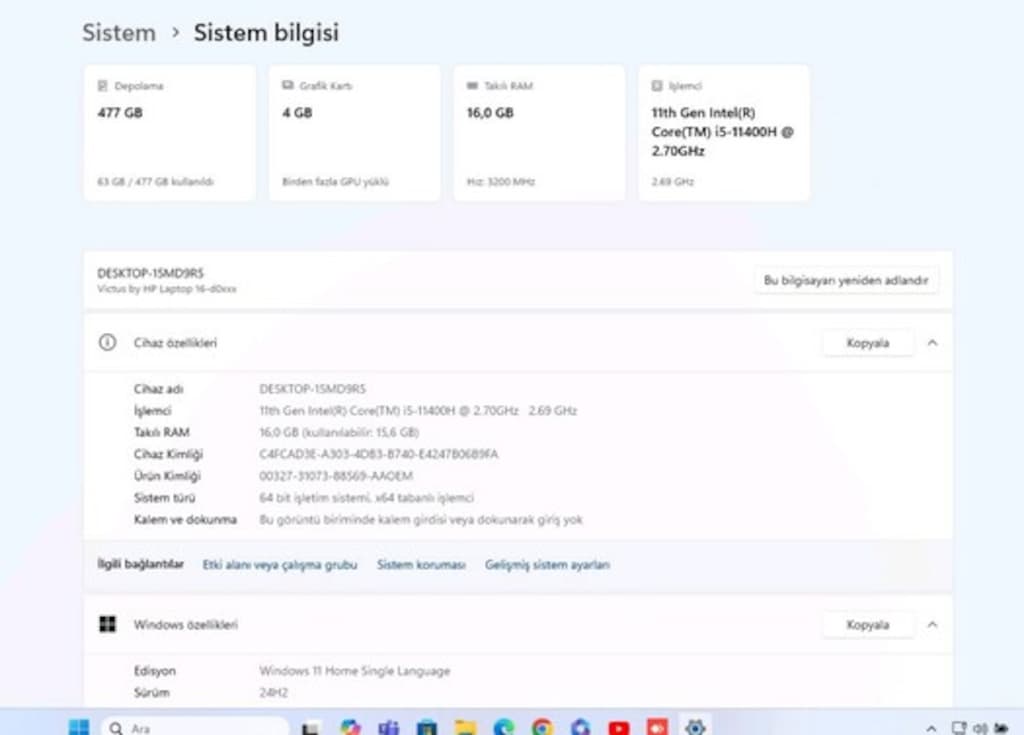The height and width of the screenshot is (735, 1024).
Task: Collapse the Windows özellikleri section
Action: click(933, 625)
